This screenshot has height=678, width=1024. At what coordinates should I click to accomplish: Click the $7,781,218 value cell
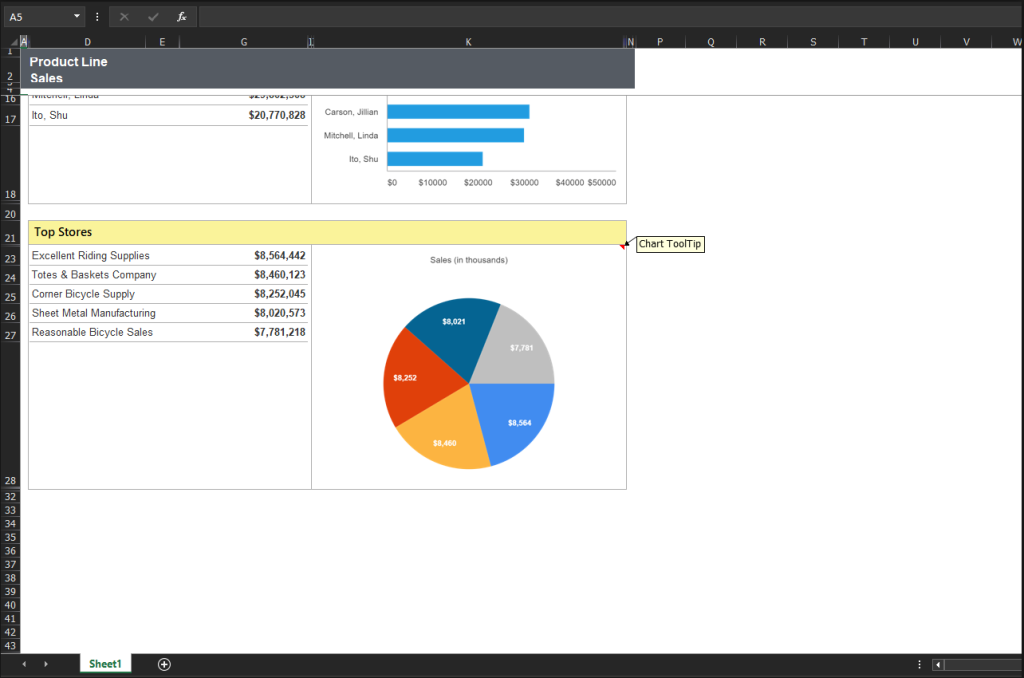tap(280, 332)
